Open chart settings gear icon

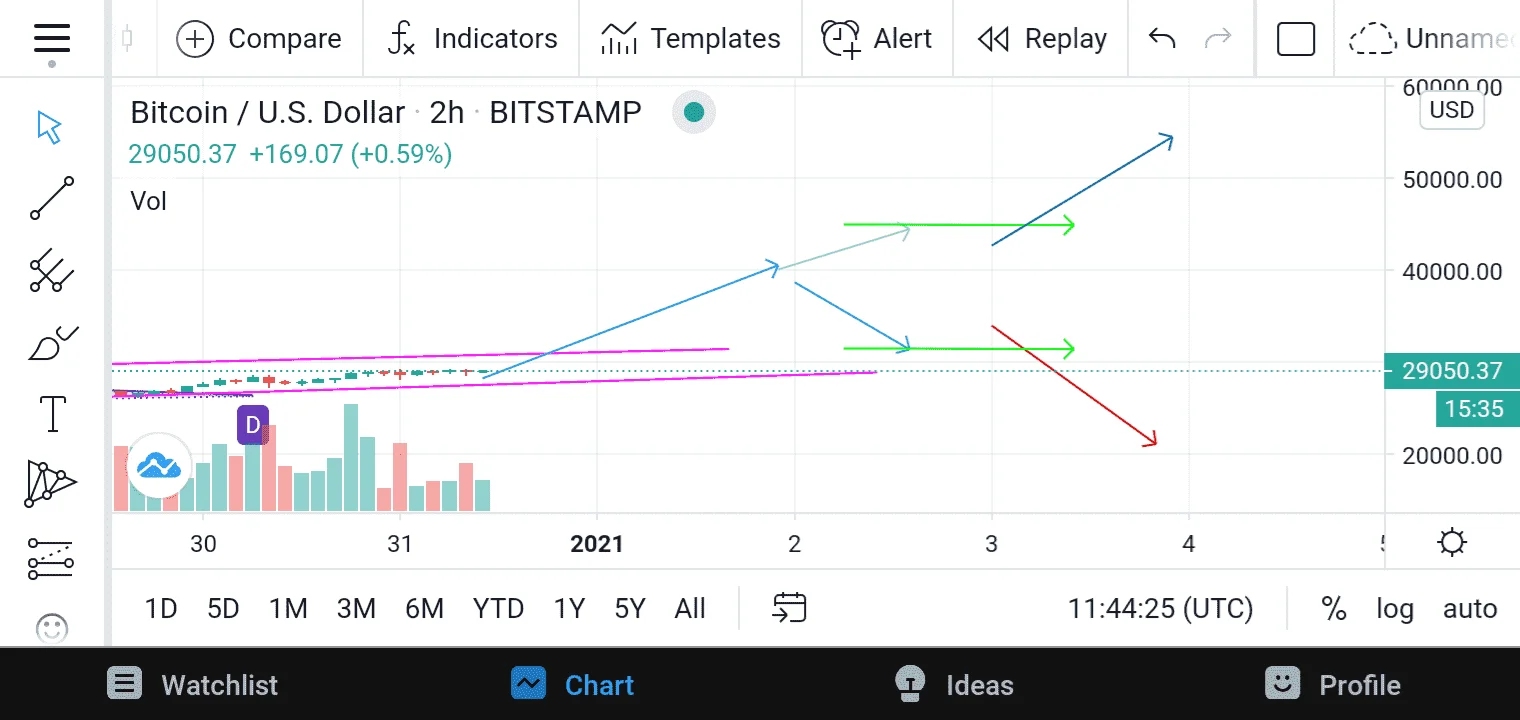1451,543
